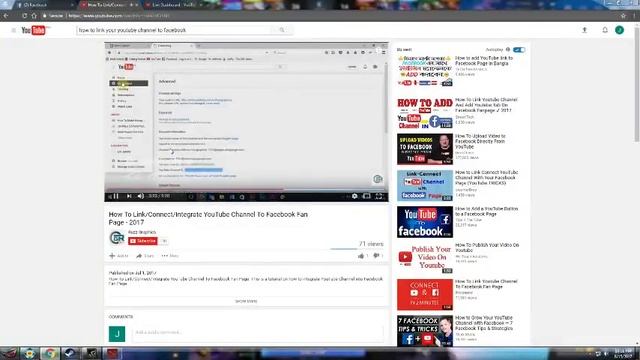Subscribe to the channel

[x=142, y=241]
